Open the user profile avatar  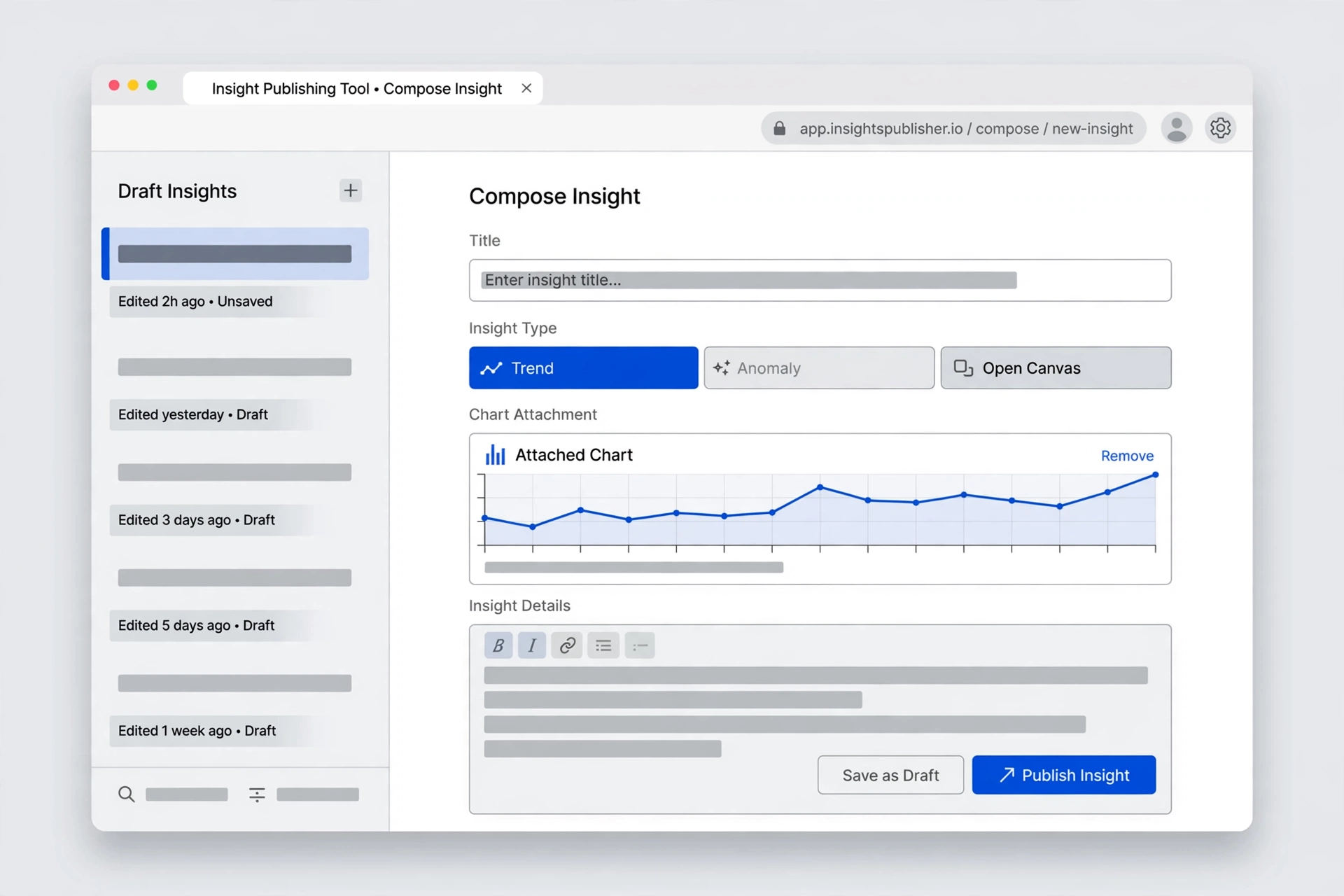pos(1177,128)
